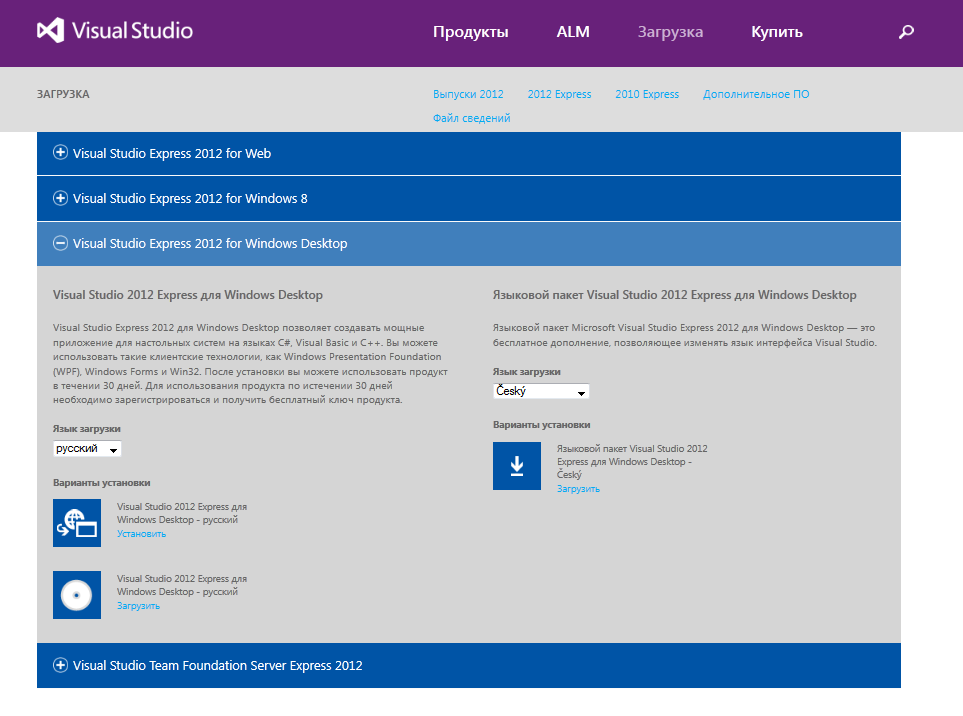Click the web installer icon tile

pyautogui.click(x=77, y=523)
